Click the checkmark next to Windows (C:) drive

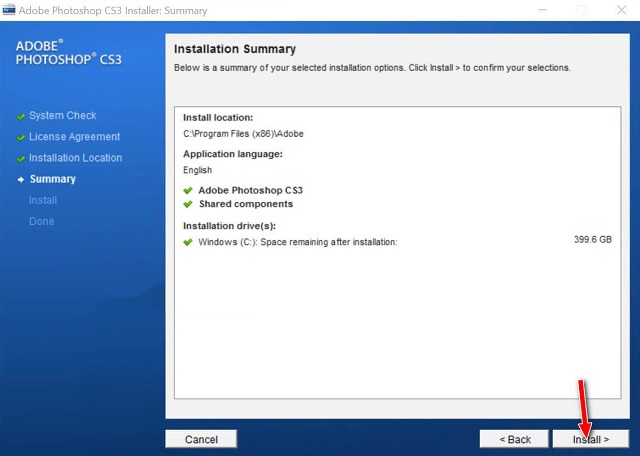(x=188, y=242)
